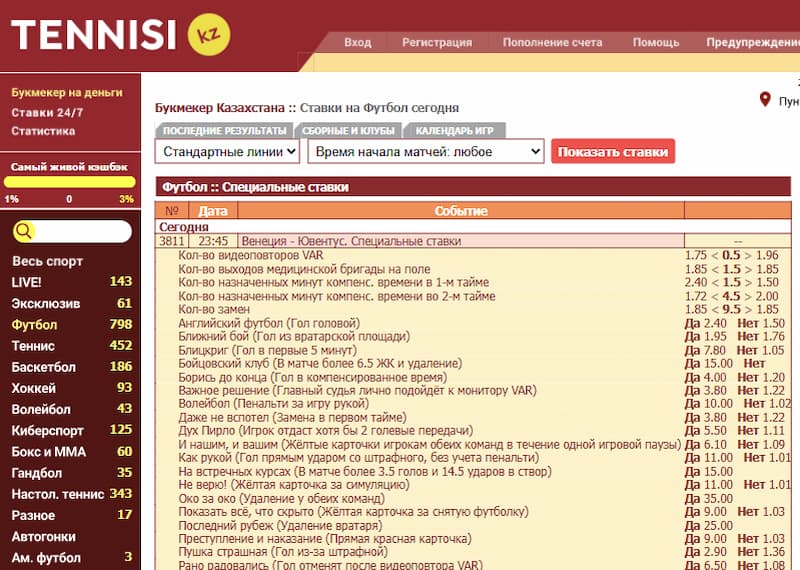Viewport: 800px width, 570px height.
Task: Switch to Последние результаты tab
Action: 224,131
